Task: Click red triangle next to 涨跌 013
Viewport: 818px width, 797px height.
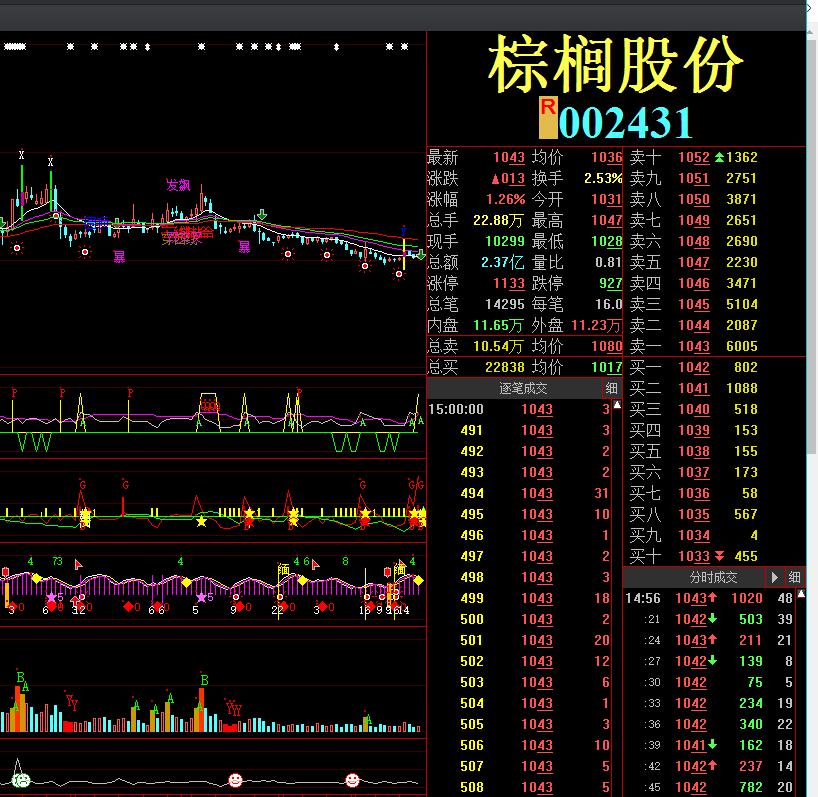Action: [x=496, y=179]
